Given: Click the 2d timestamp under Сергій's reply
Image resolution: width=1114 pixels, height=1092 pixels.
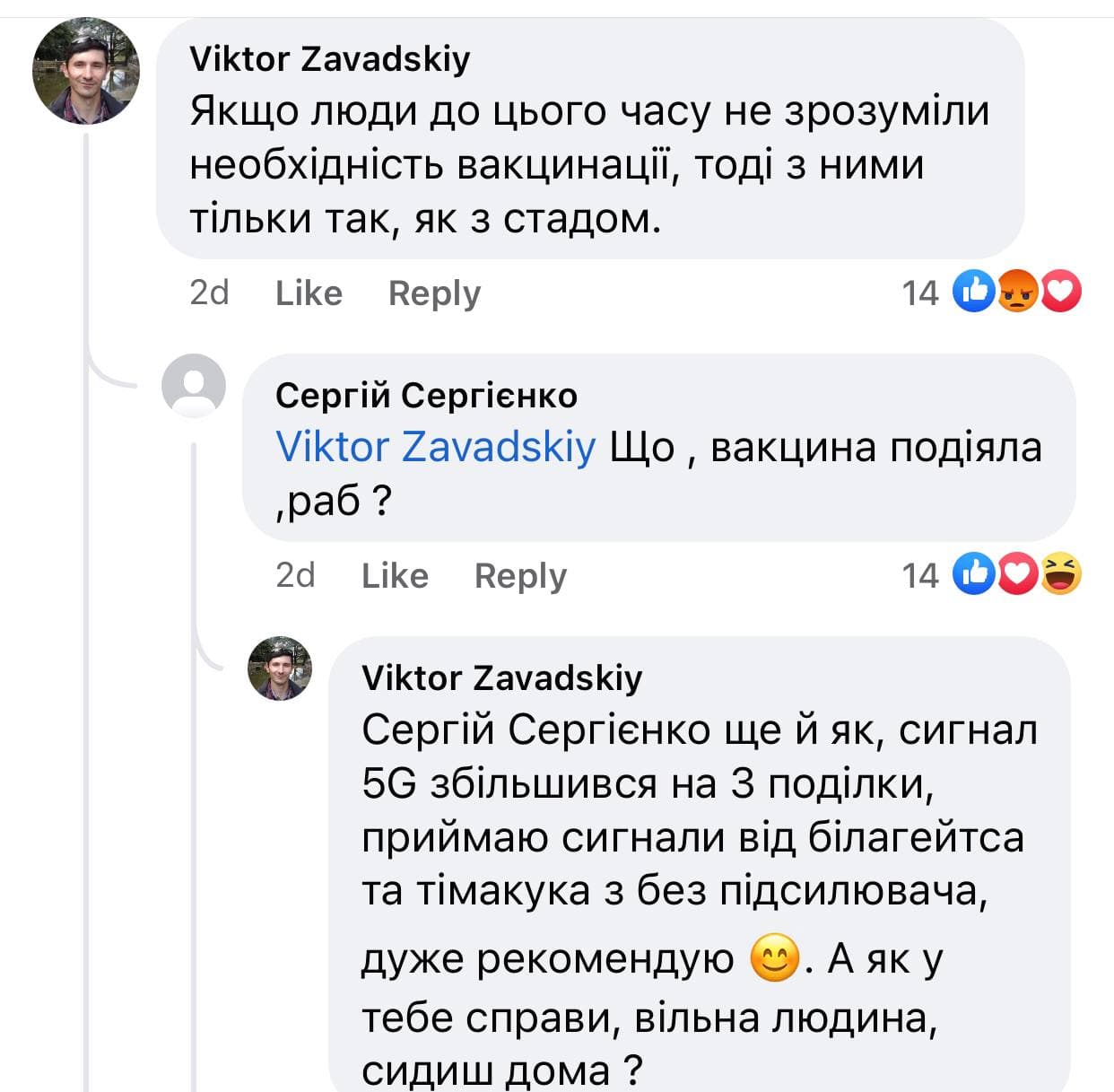Looking at the screenshot, I should [x=295, y=575].
